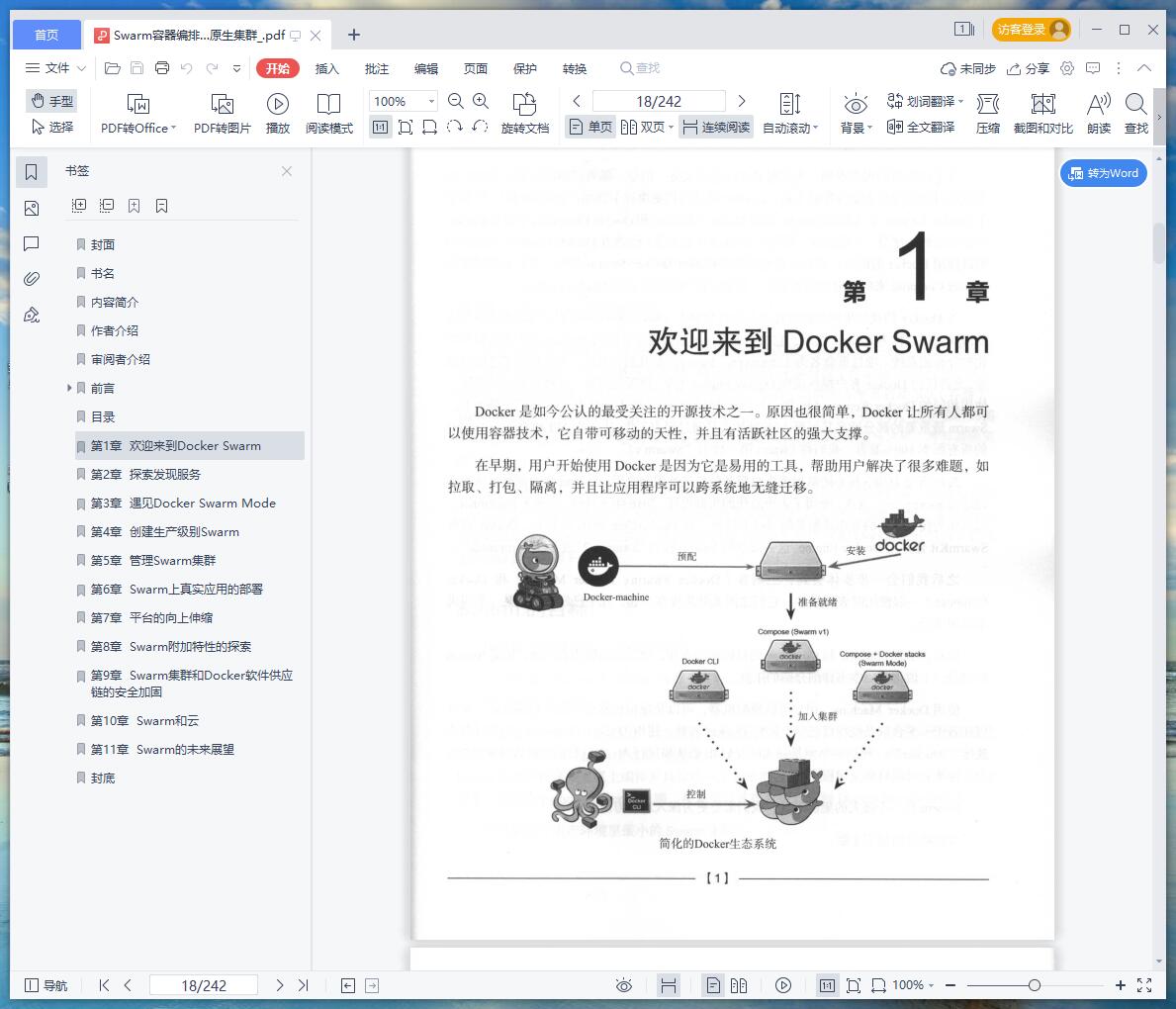
Task: Switch to the 编辑 ribbon tab
Action: [x=426, y=68]
